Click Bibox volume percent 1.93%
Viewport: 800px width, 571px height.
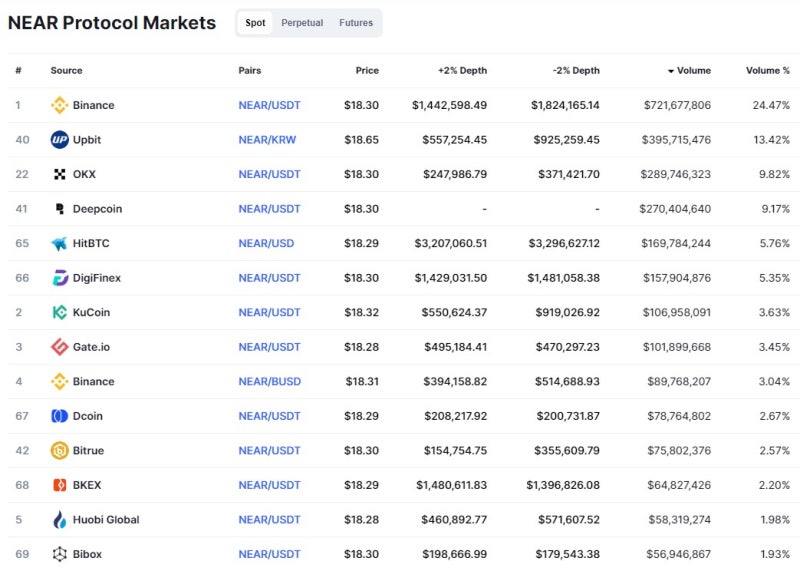point(774,554)
